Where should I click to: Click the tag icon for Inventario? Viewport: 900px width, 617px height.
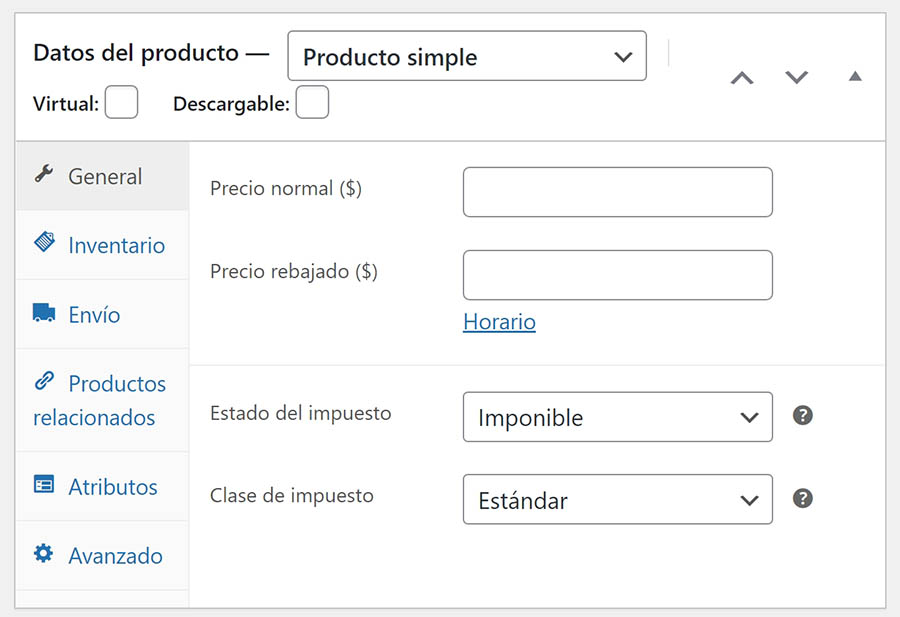pos(44,243)
